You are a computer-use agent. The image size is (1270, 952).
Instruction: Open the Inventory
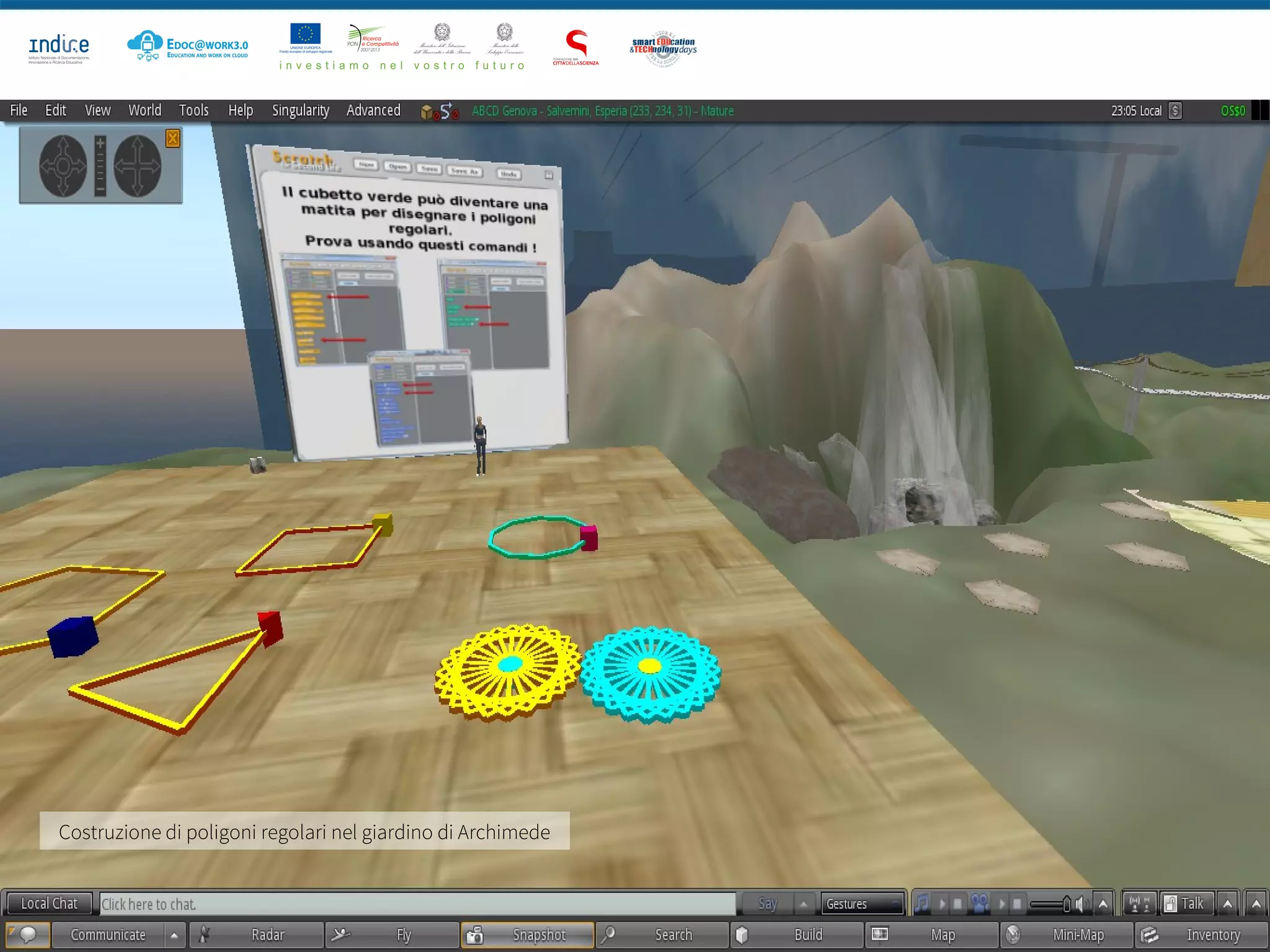tap(1202, 935)
